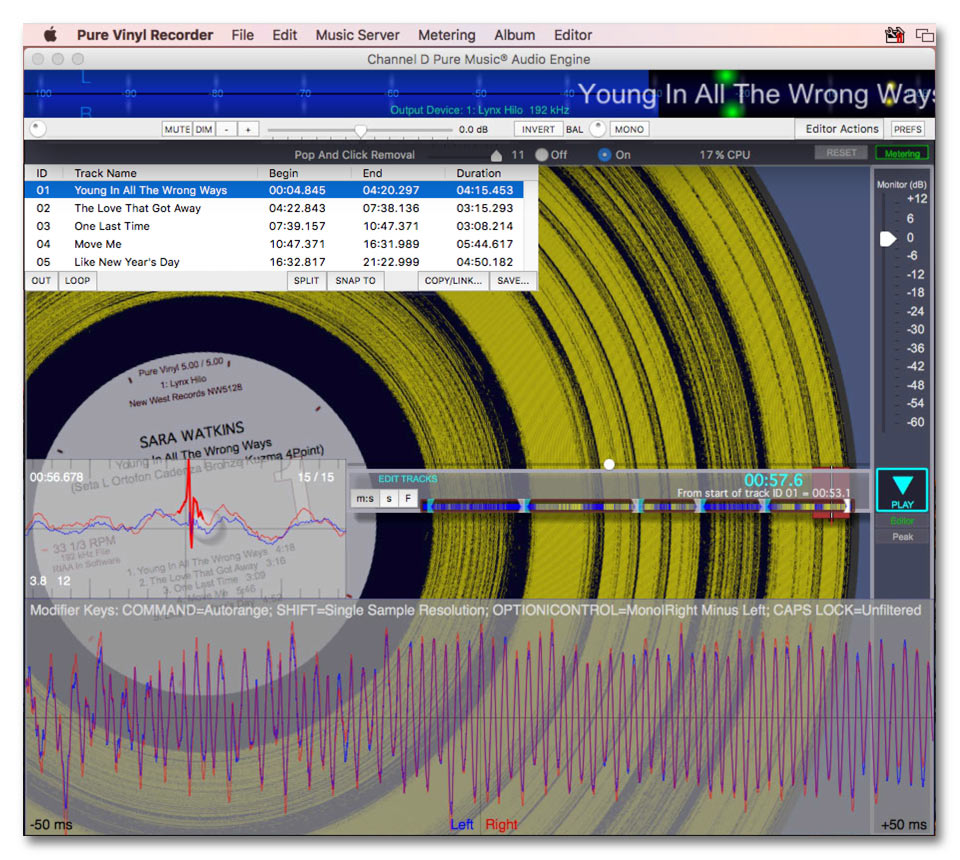
Task: Click the Duration column header
Action: point(478,173)
